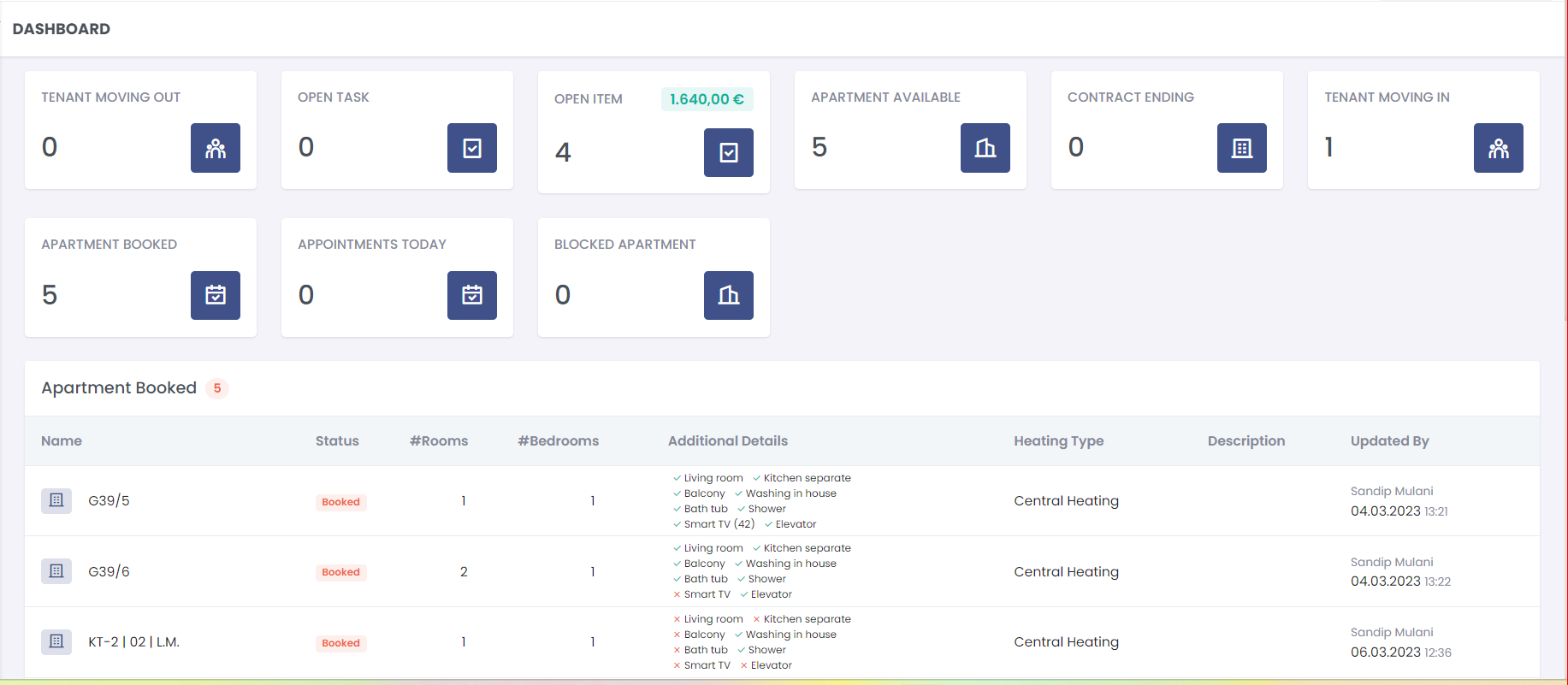Click the Apartment Booked calendar icon
The height and width of the screenshot is (685, 1568).
point(215,295)
